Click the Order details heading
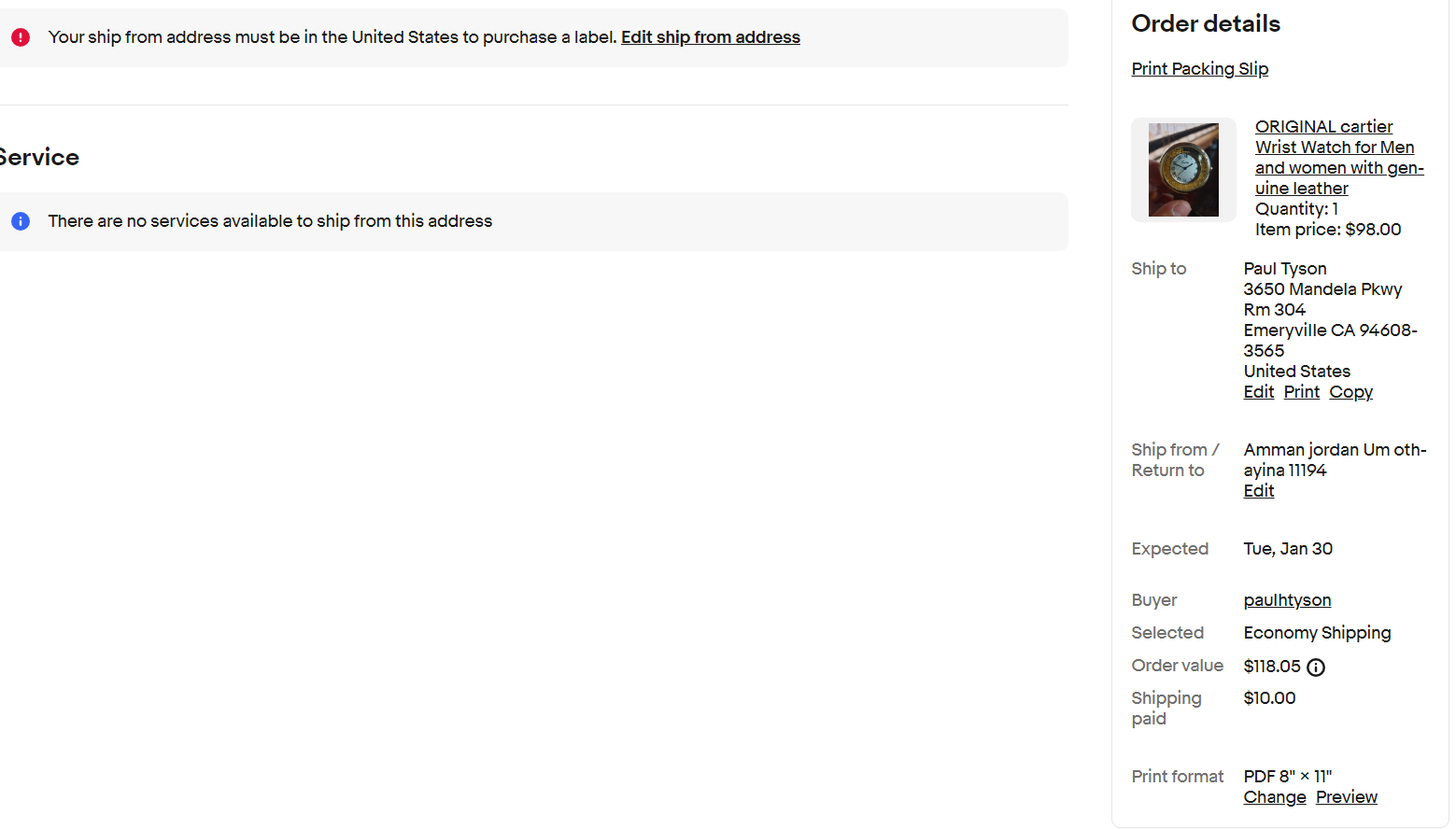1456x829 pixels. click(x=1205, y=23)
